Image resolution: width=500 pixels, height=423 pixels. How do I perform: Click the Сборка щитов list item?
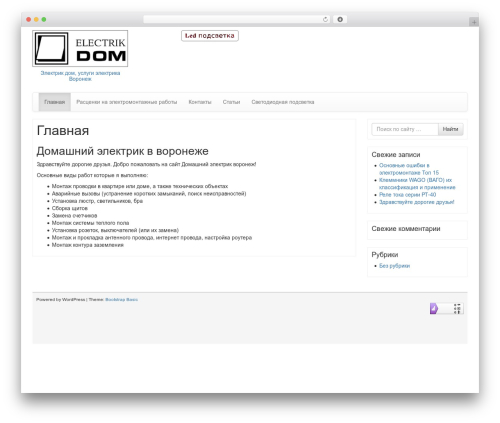click(x=70, y=208)
